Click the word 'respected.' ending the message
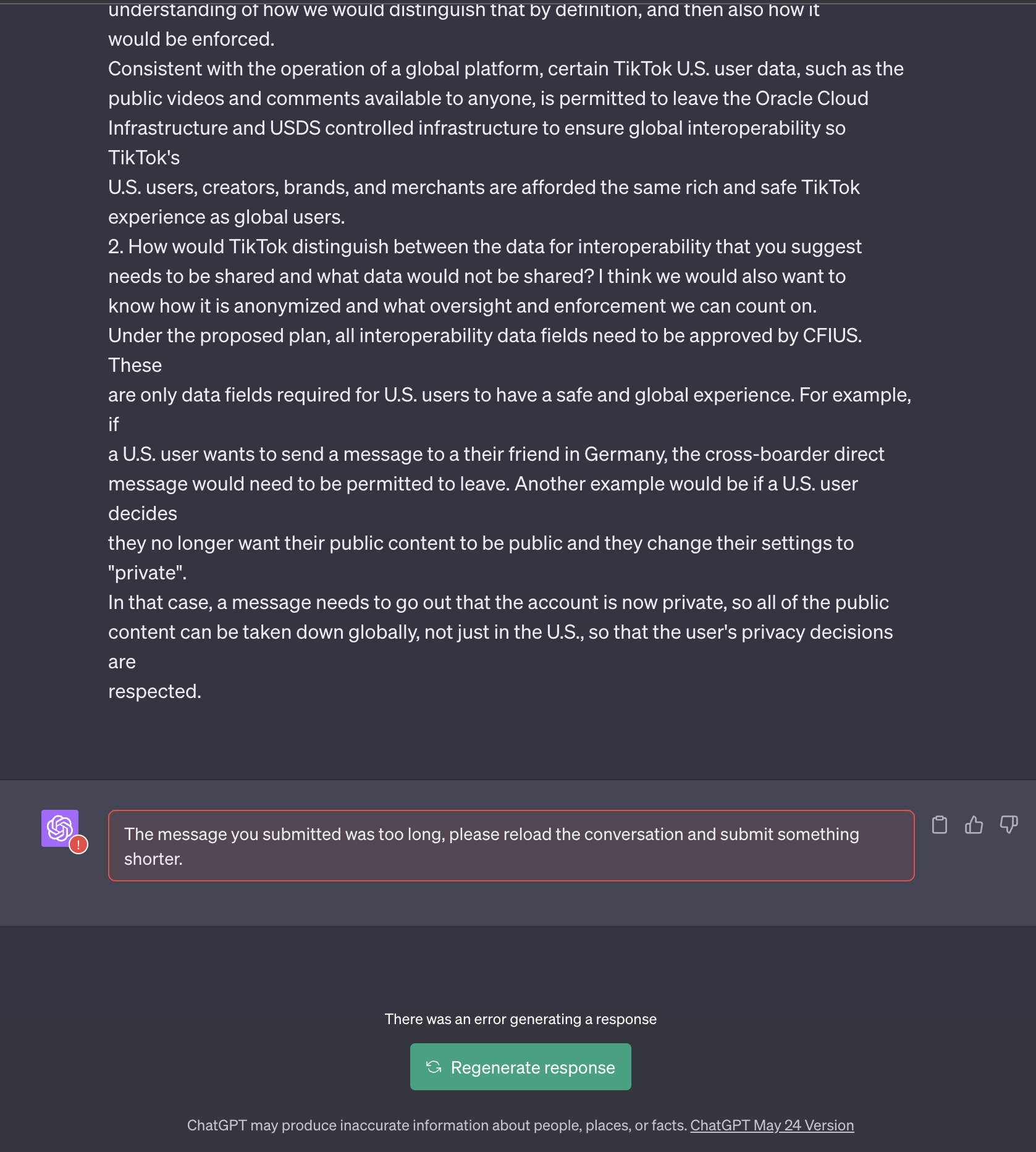The width and height of the screenshot is (1036, 1152). (154, 691)
